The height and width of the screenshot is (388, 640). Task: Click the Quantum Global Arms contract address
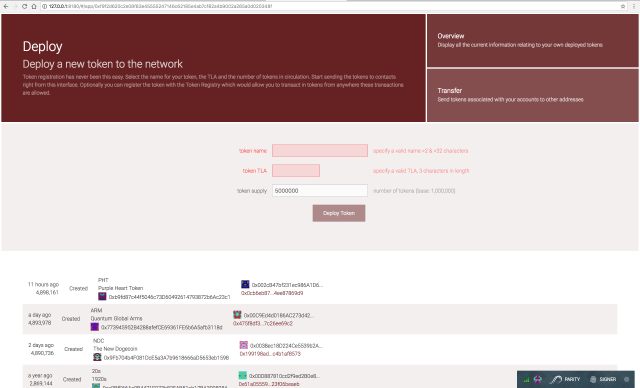(x=162, y=327)
